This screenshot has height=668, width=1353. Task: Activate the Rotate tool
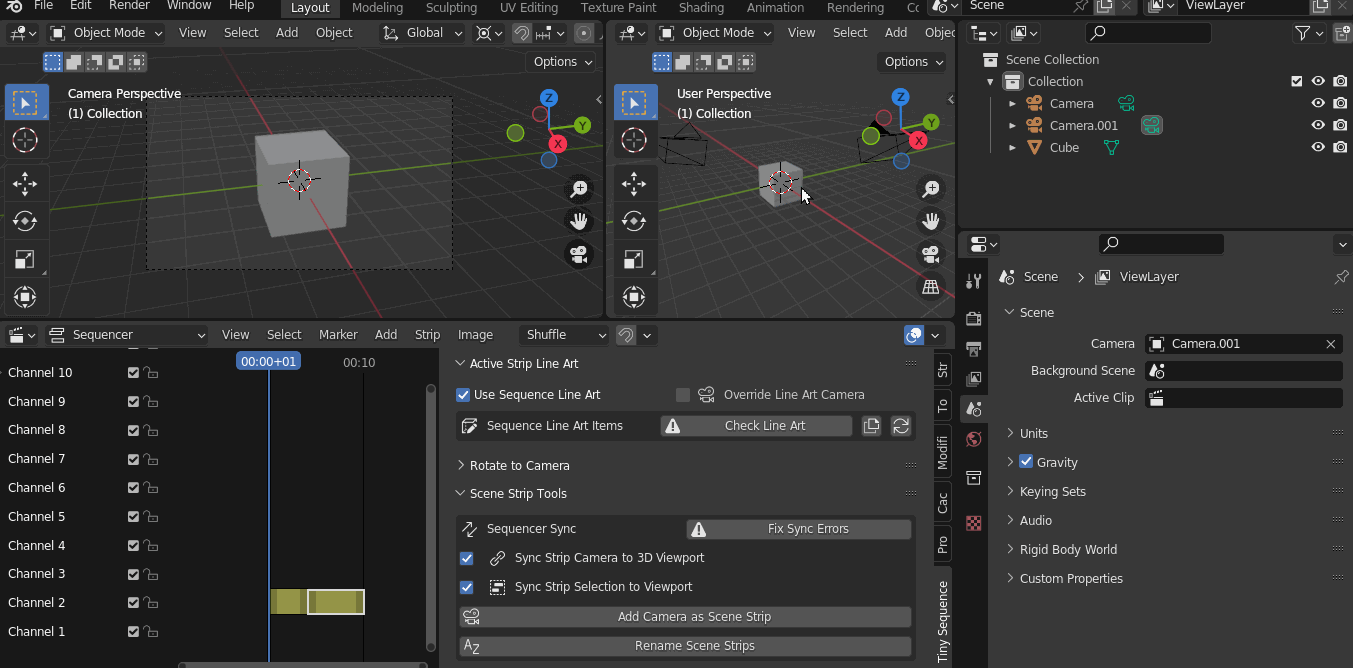(25, 221)
